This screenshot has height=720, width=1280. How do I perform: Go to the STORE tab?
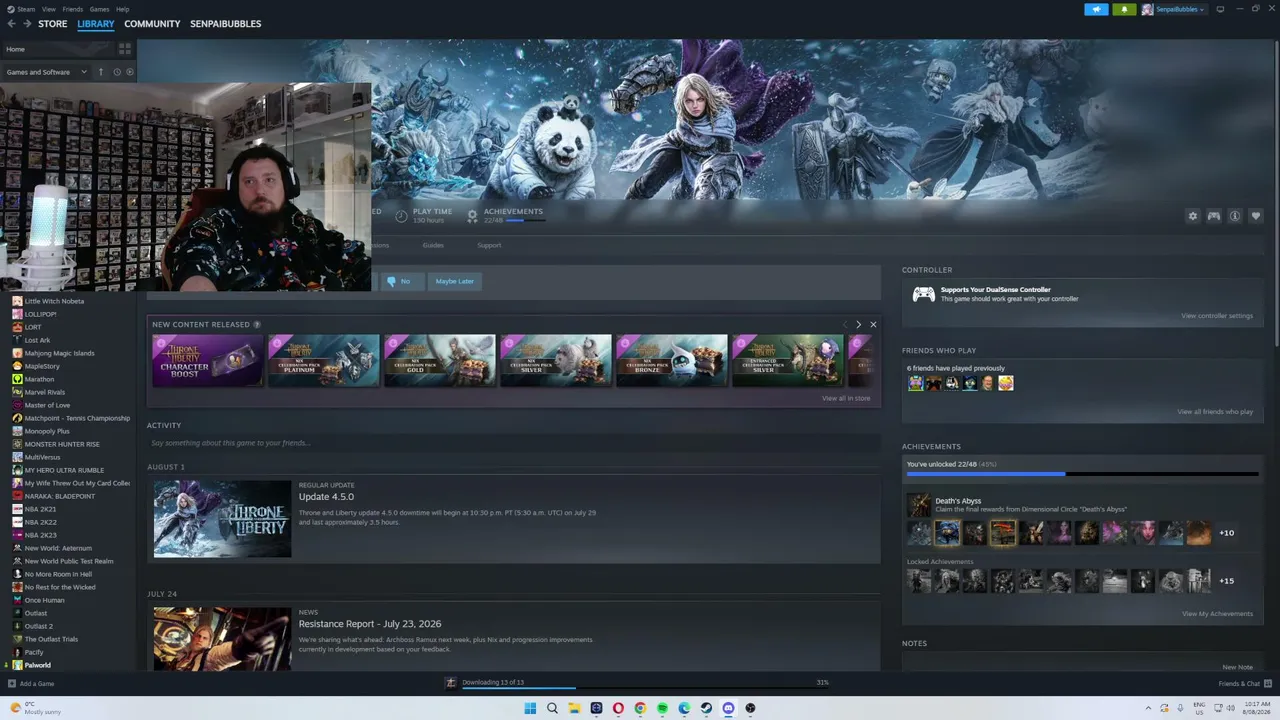point(53,24)
